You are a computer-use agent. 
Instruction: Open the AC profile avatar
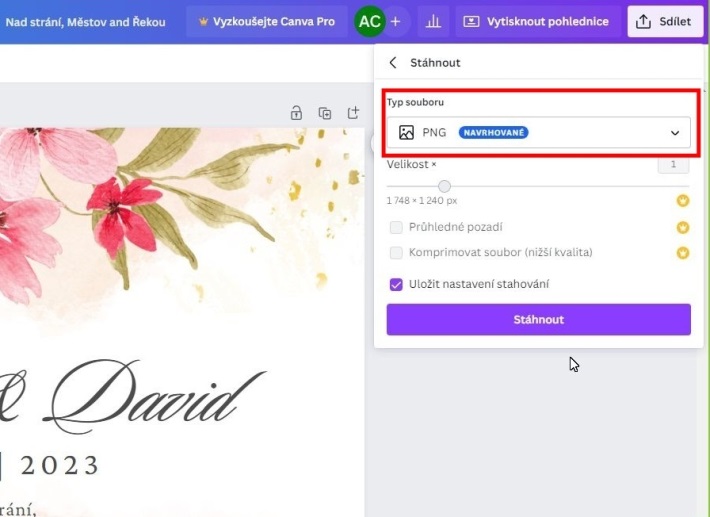point(369,21)
